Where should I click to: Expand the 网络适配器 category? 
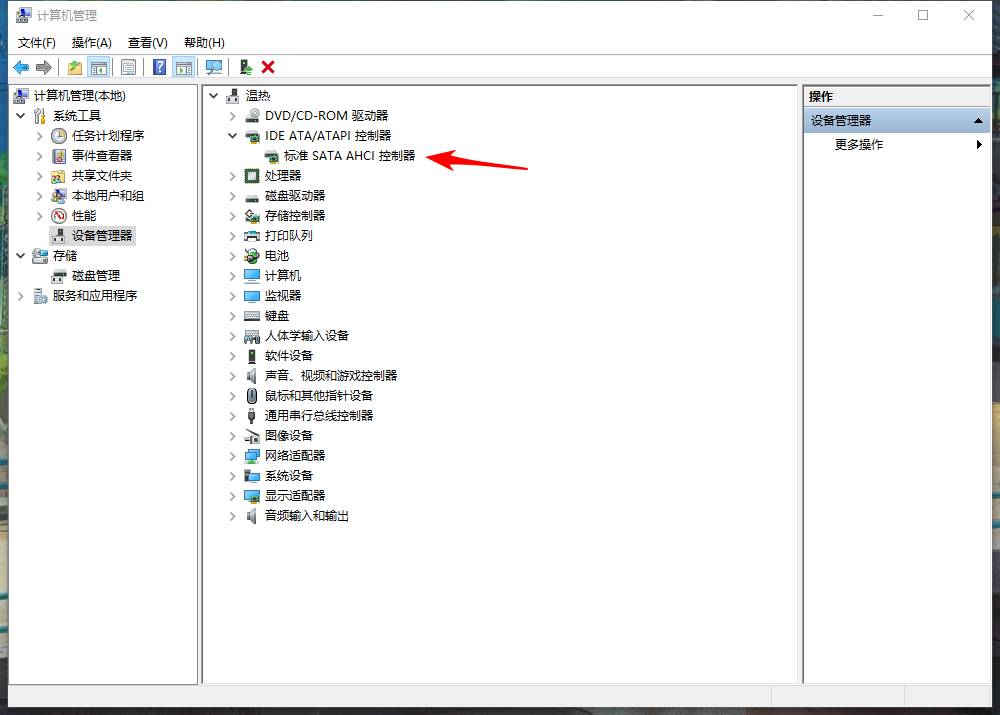pos(232,455)
